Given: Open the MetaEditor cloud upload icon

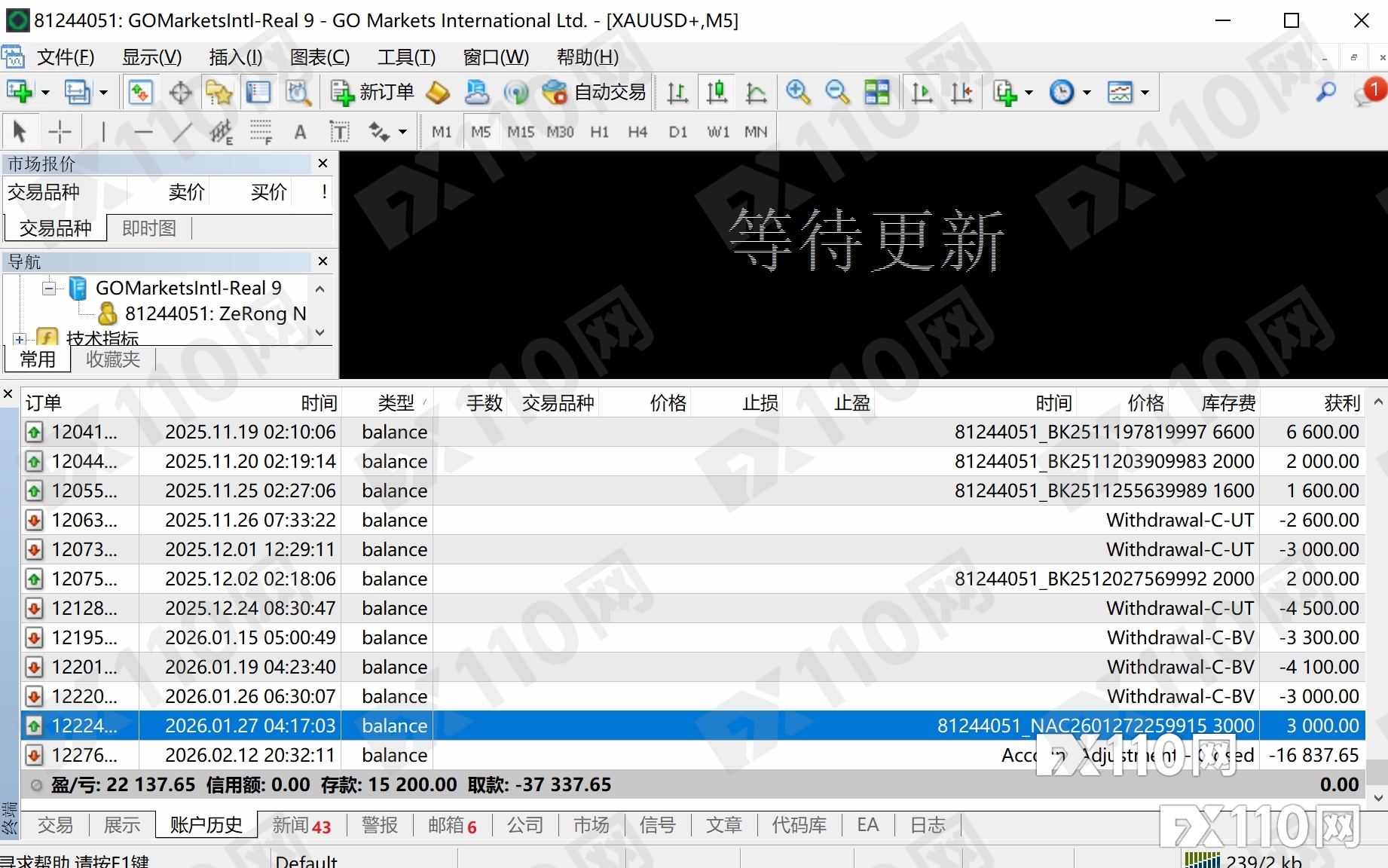Looking at the screenshot, I should [x=476, y=92].
